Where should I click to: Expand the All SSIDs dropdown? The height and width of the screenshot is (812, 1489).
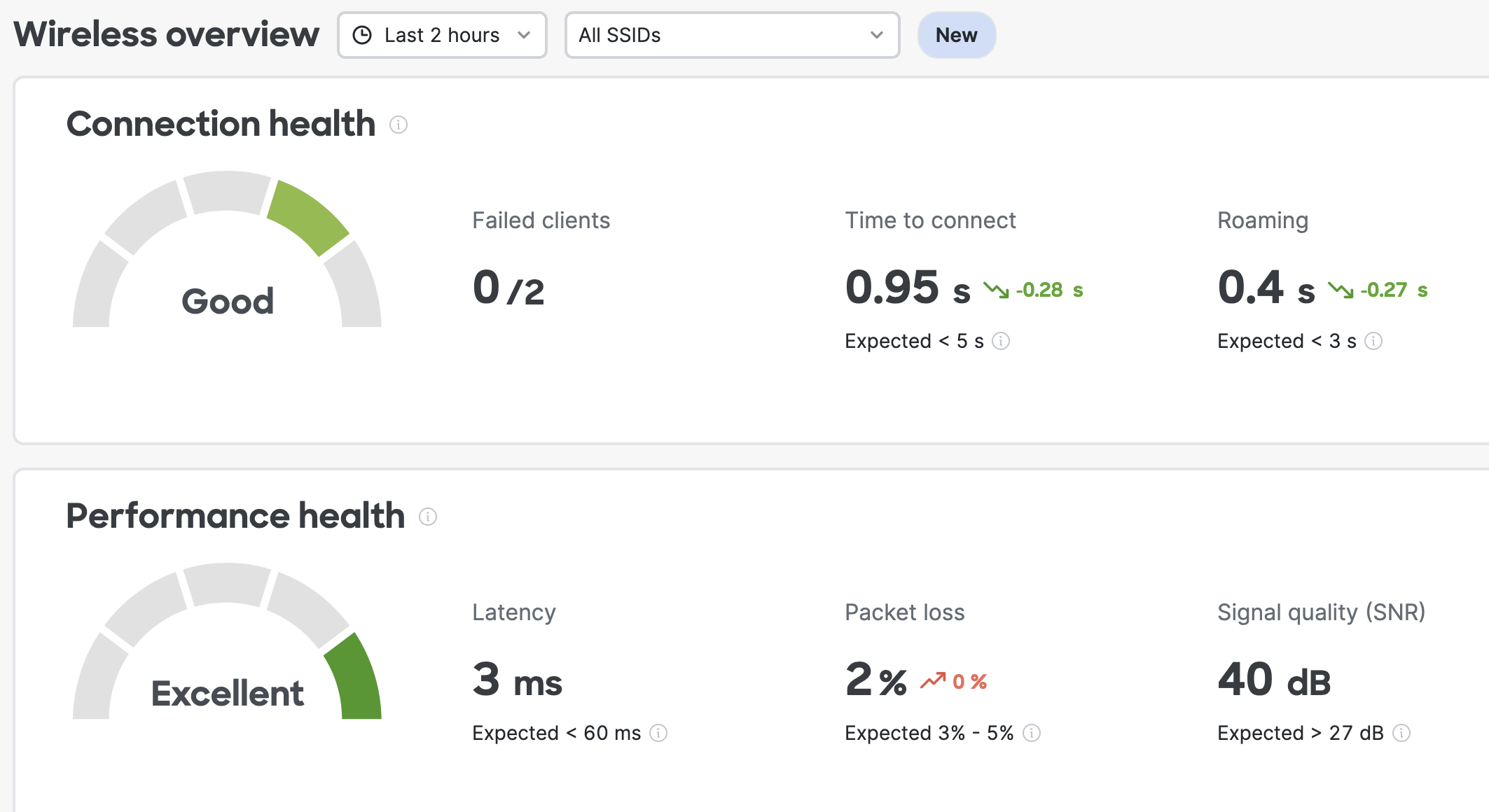click(732, 35)
